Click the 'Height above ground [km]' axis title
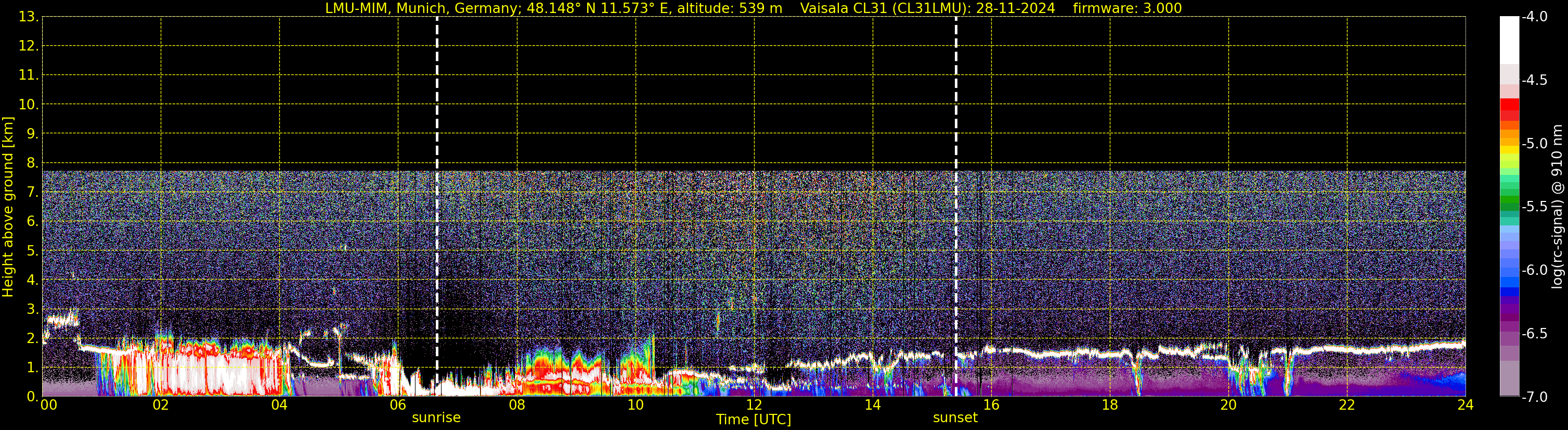The image size is (1568, 430). click(8, 207)
